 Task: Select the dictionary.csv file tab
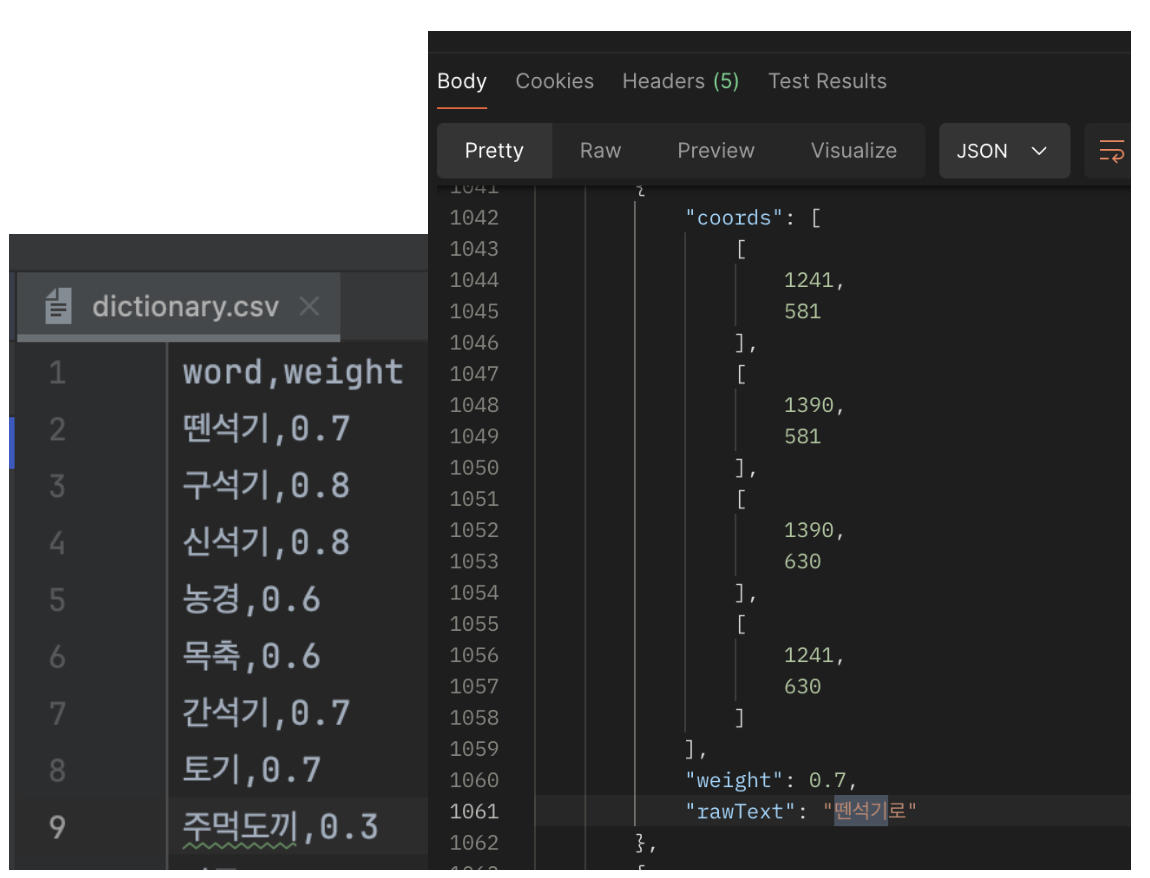point(178,306)
